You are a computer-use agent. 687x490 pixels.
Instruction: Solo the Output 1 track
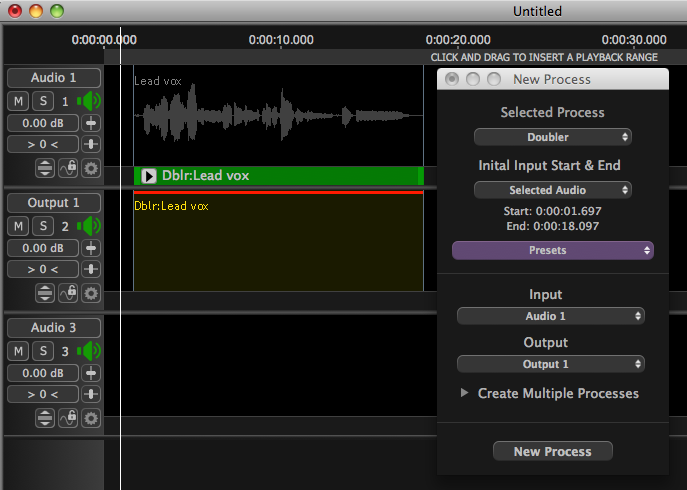click(43, 226)
